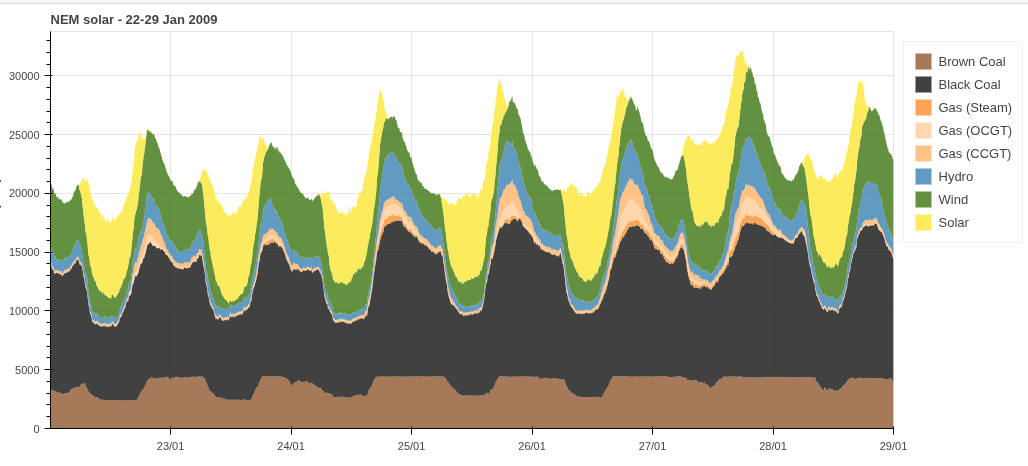This screenshot has height=466, width=1028.
Task: Select the Black Coal legend label text
Action: click(x=969, y=85)
